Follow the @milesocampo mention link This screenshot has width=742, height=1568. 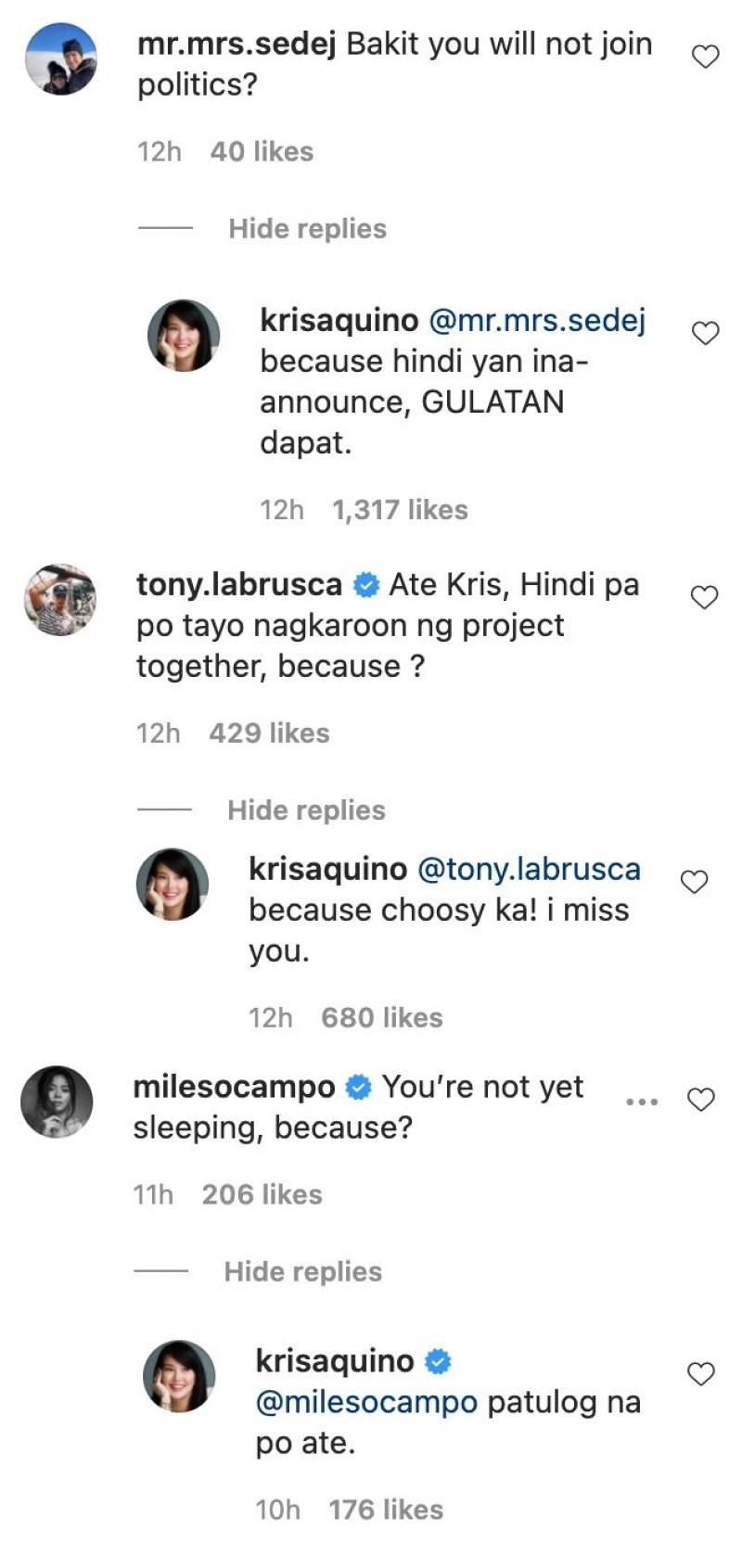(366, 1402)
